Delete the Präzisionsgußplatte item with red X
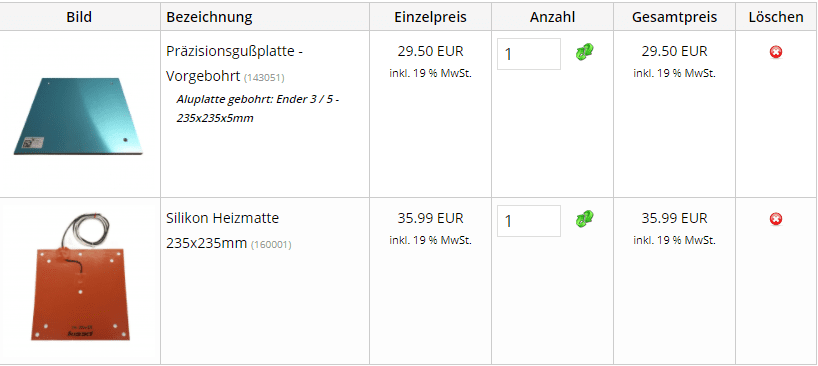The width and height of the screenshot is (818, 366). click(x=776, y=52)
